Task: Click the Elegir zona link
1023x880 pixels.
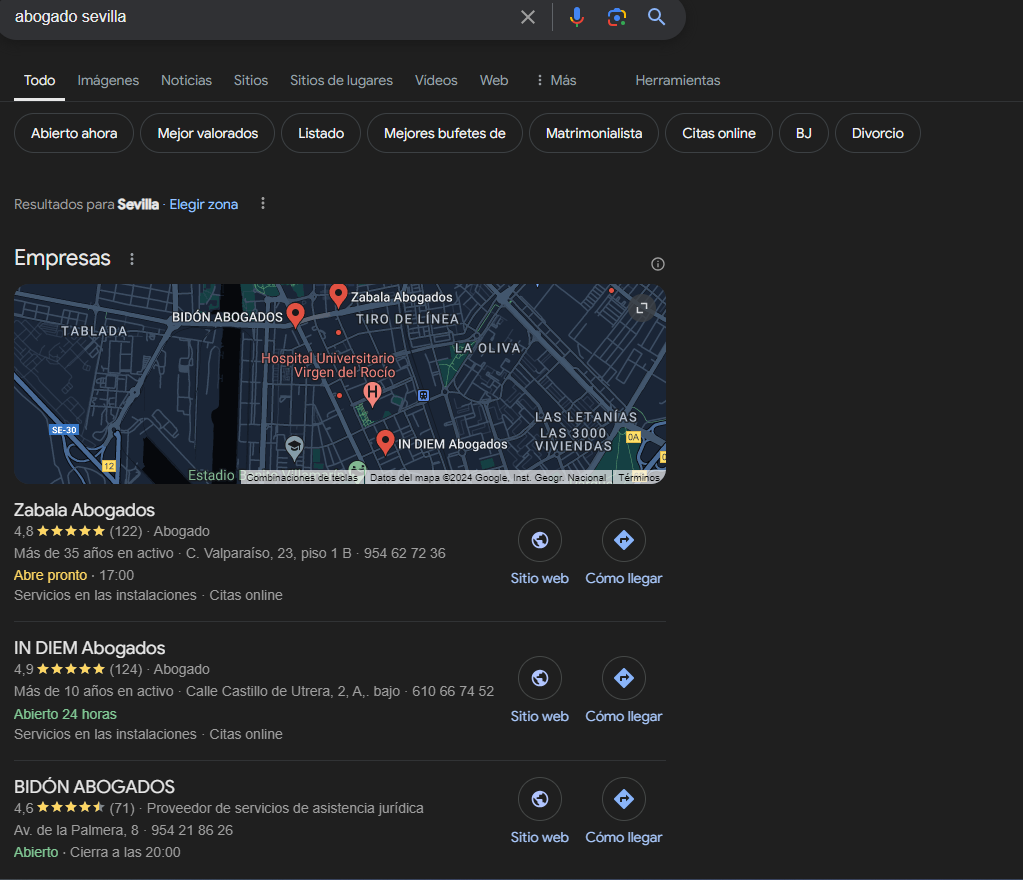Action: (204, 204)
